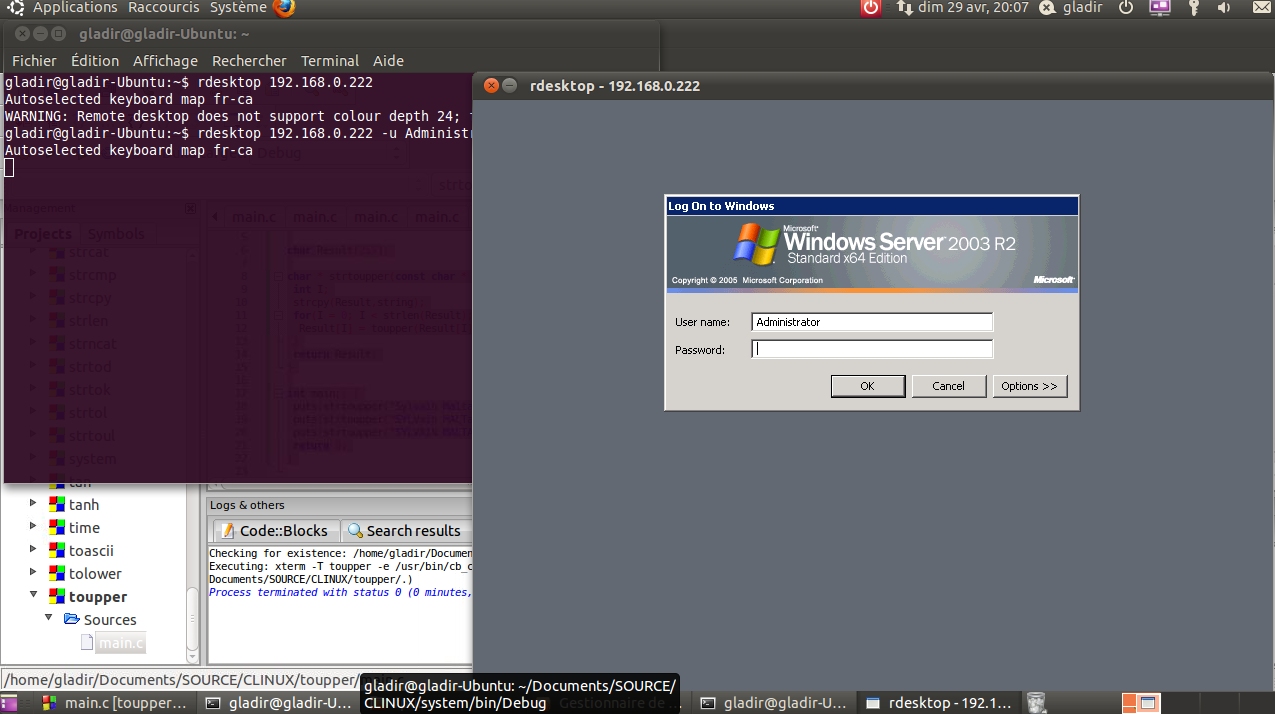The width and height of the screenshot is (1275, 714).
Task: Collapse the Sources folder in toupper
Action: [x=48, y=619]
